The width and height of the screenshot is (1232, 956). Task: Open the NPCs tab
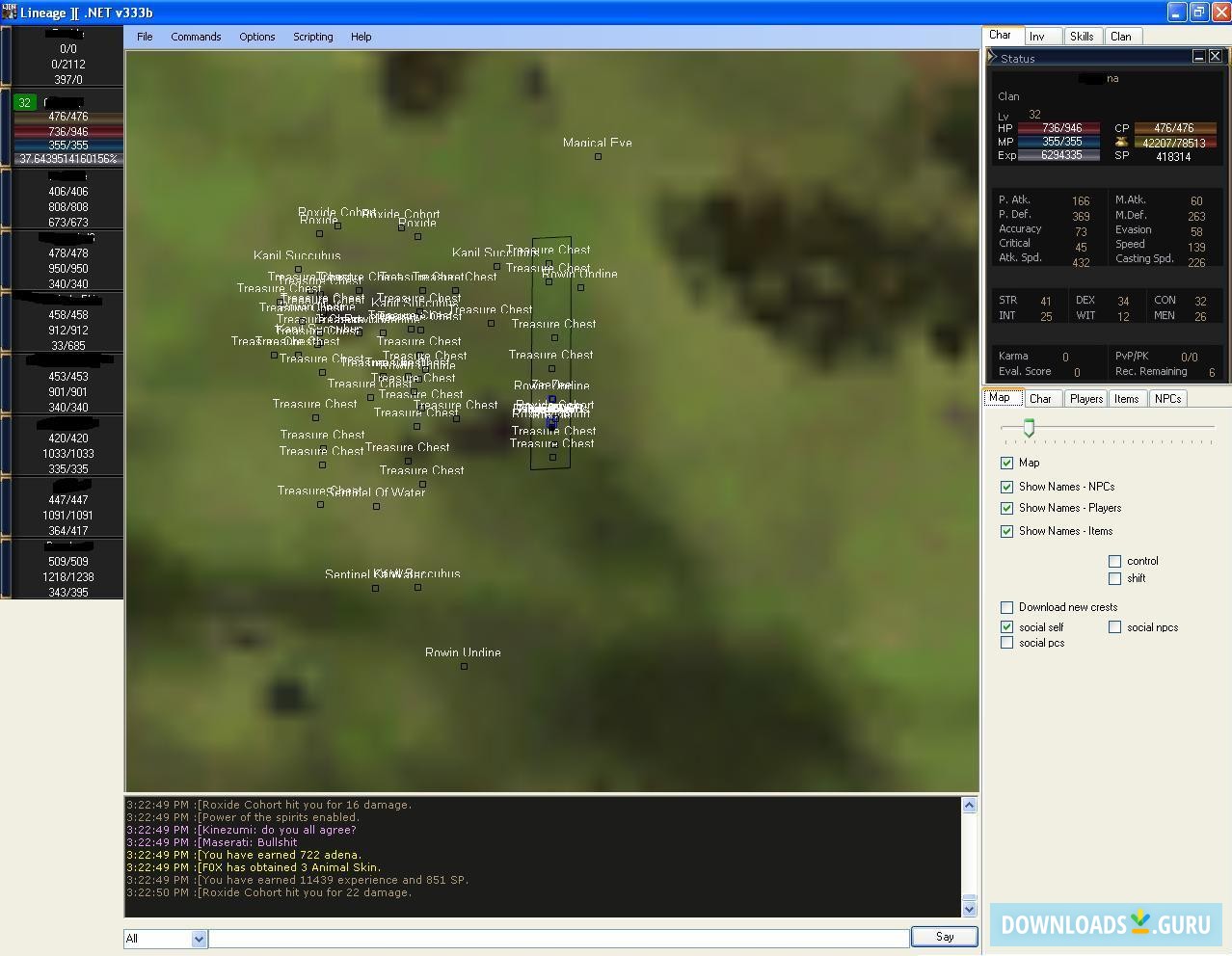pos(1167,399)
